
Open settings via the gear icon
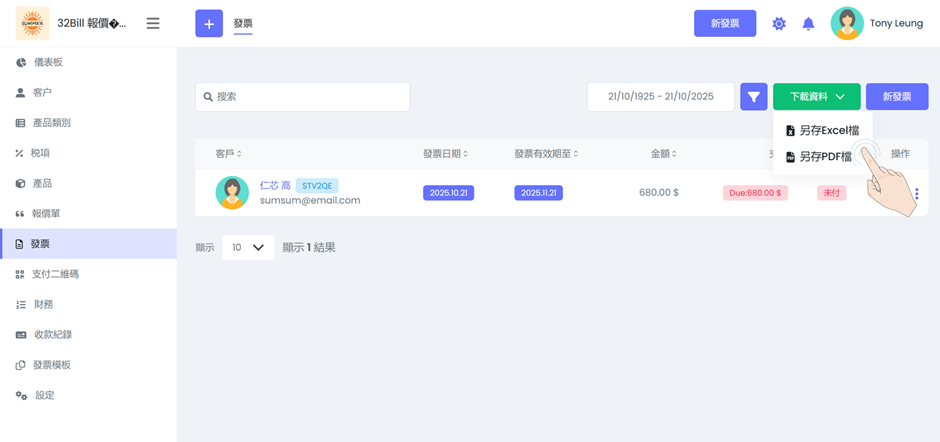point(779,23)
